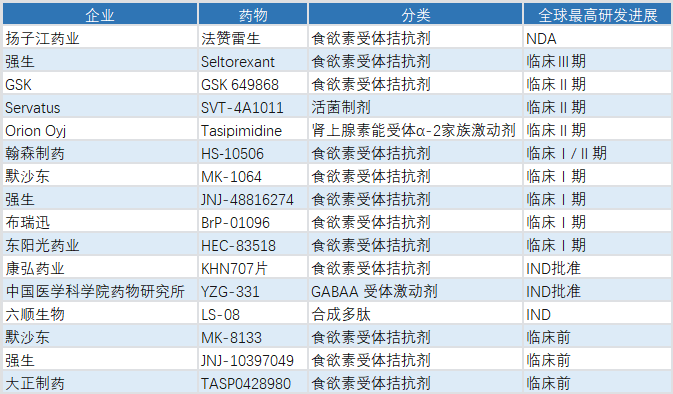
Task: Click the 药物 column header
Action: tap(253, 15)
